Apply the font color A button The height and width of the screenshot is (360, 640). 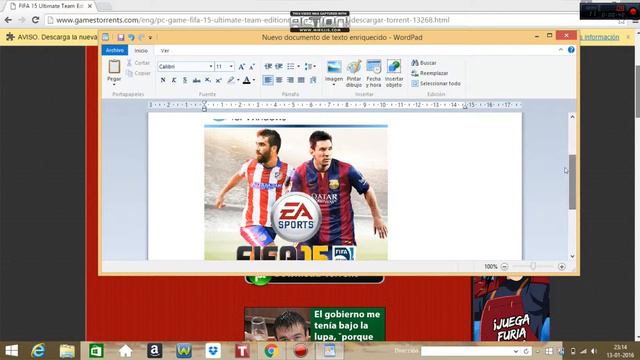click(247, 80)
